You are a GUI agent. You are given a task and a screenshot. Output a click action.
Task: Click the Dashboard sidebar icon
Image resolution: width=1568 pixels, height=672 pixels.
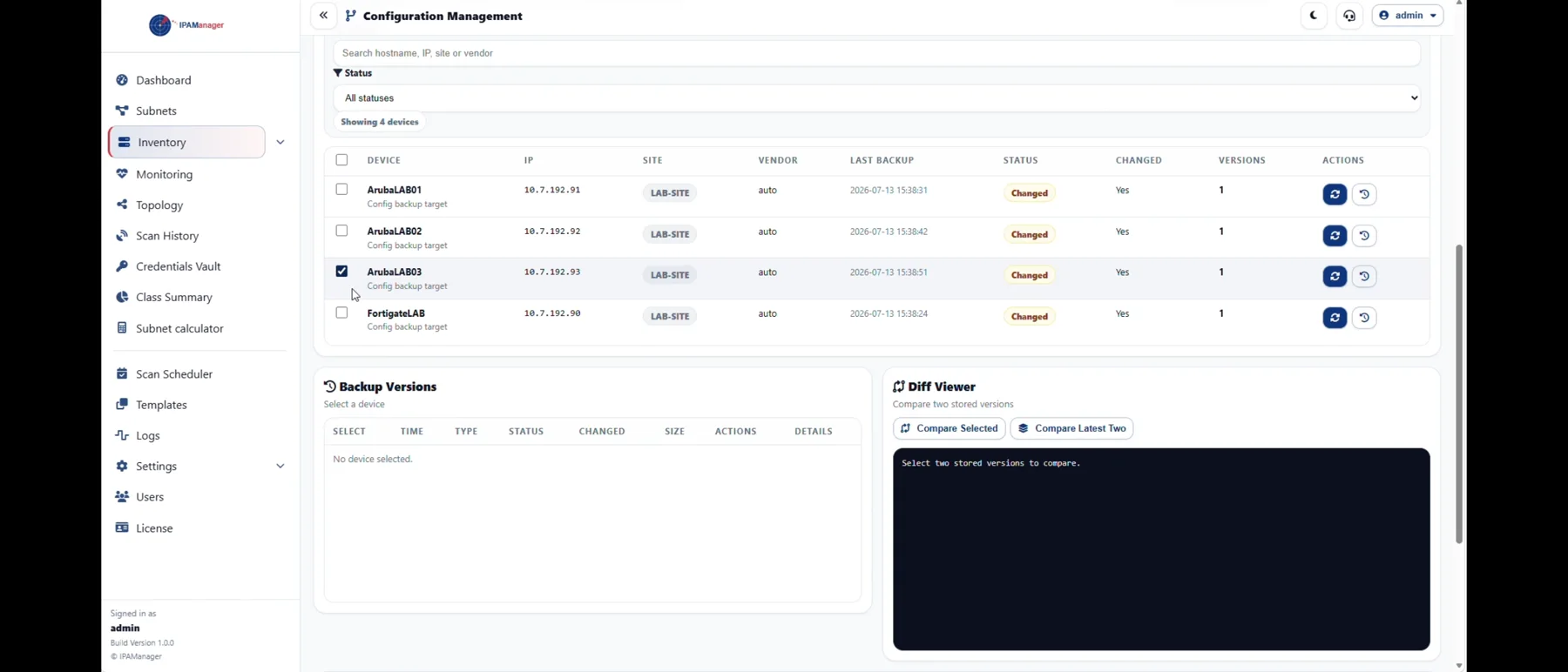click(122, 80)
